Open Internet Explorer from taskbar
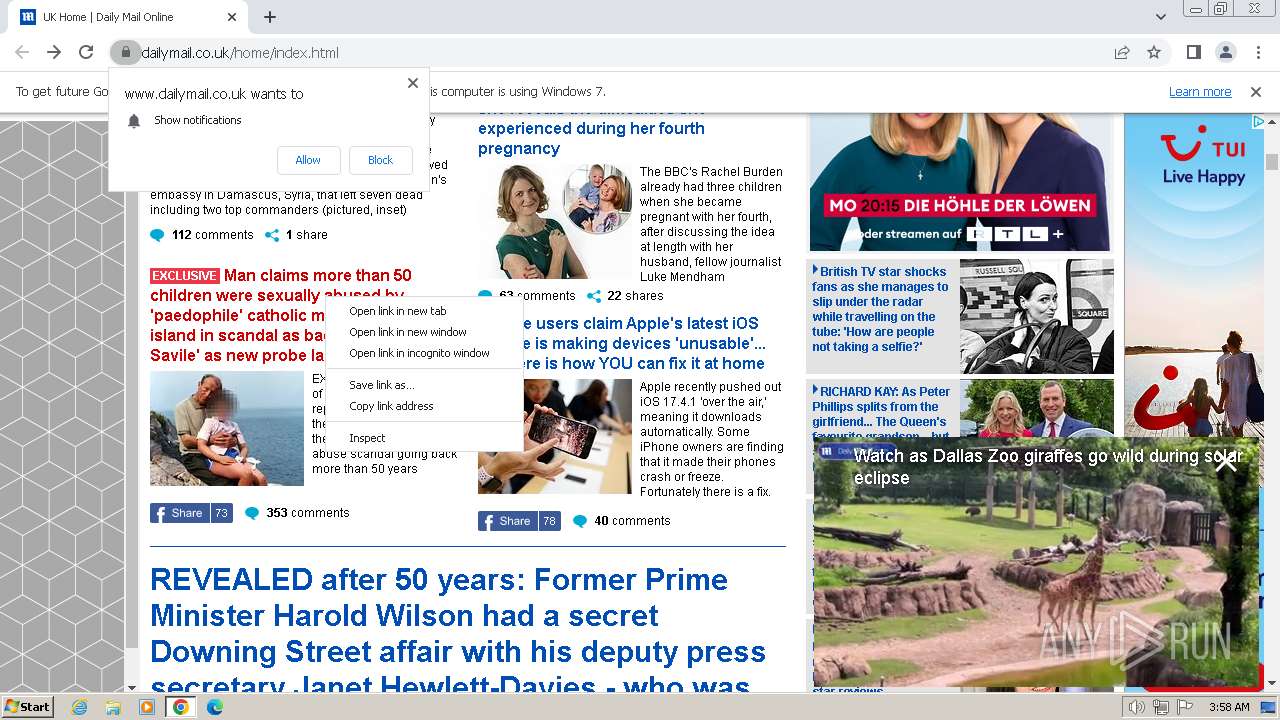The image size is (1280, 720). tap(79, 707)
